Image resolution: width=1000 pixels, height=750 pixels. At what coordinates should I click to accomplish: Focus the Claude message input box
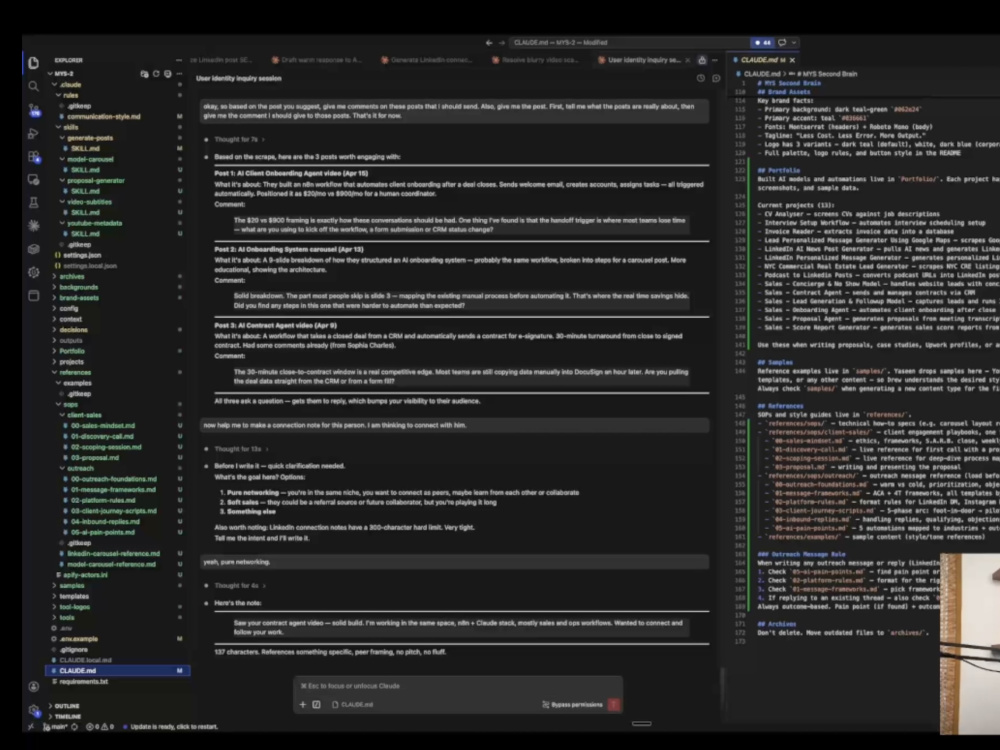coord(458,686)
